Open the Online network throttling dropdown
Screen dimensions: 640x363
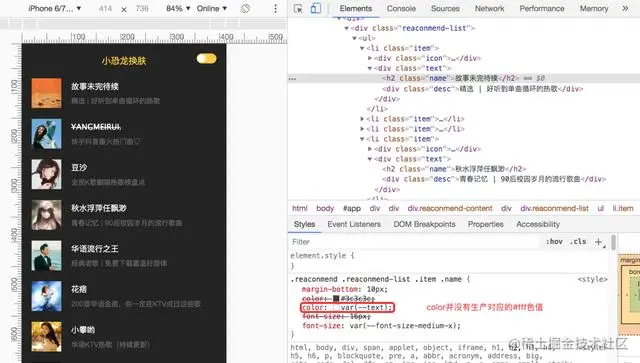(x=211, y=9)
